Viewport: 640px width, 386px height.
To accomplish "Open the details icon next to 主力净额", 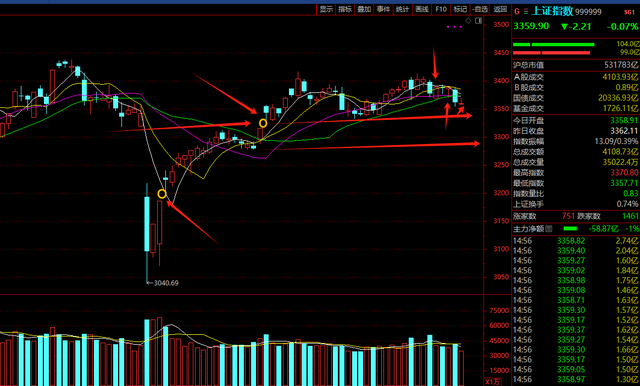I will coord(549,228).
